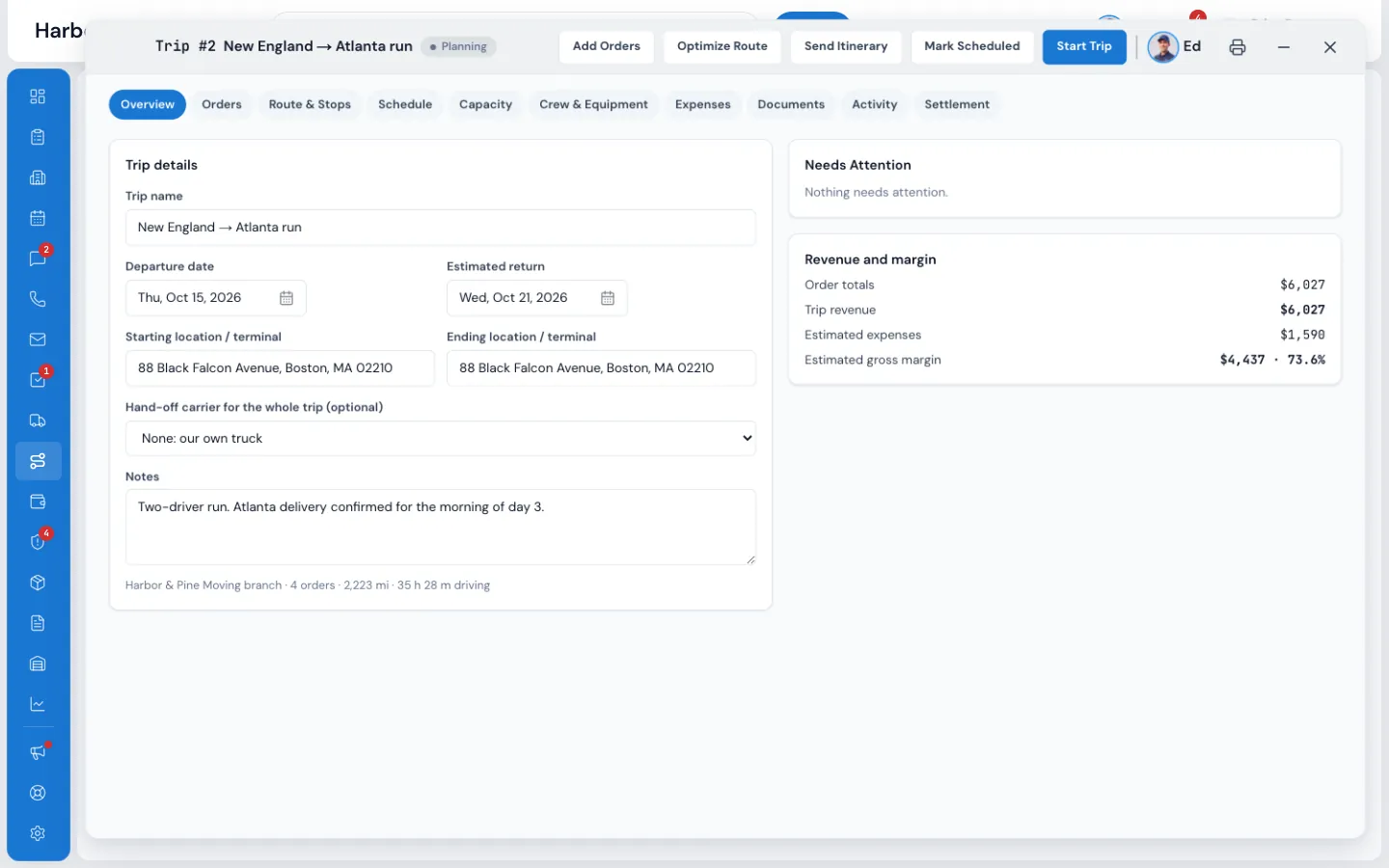Viewport: 1389px width, 868px height.
Task: Open the Settlement tab
Action: point(957,104)
